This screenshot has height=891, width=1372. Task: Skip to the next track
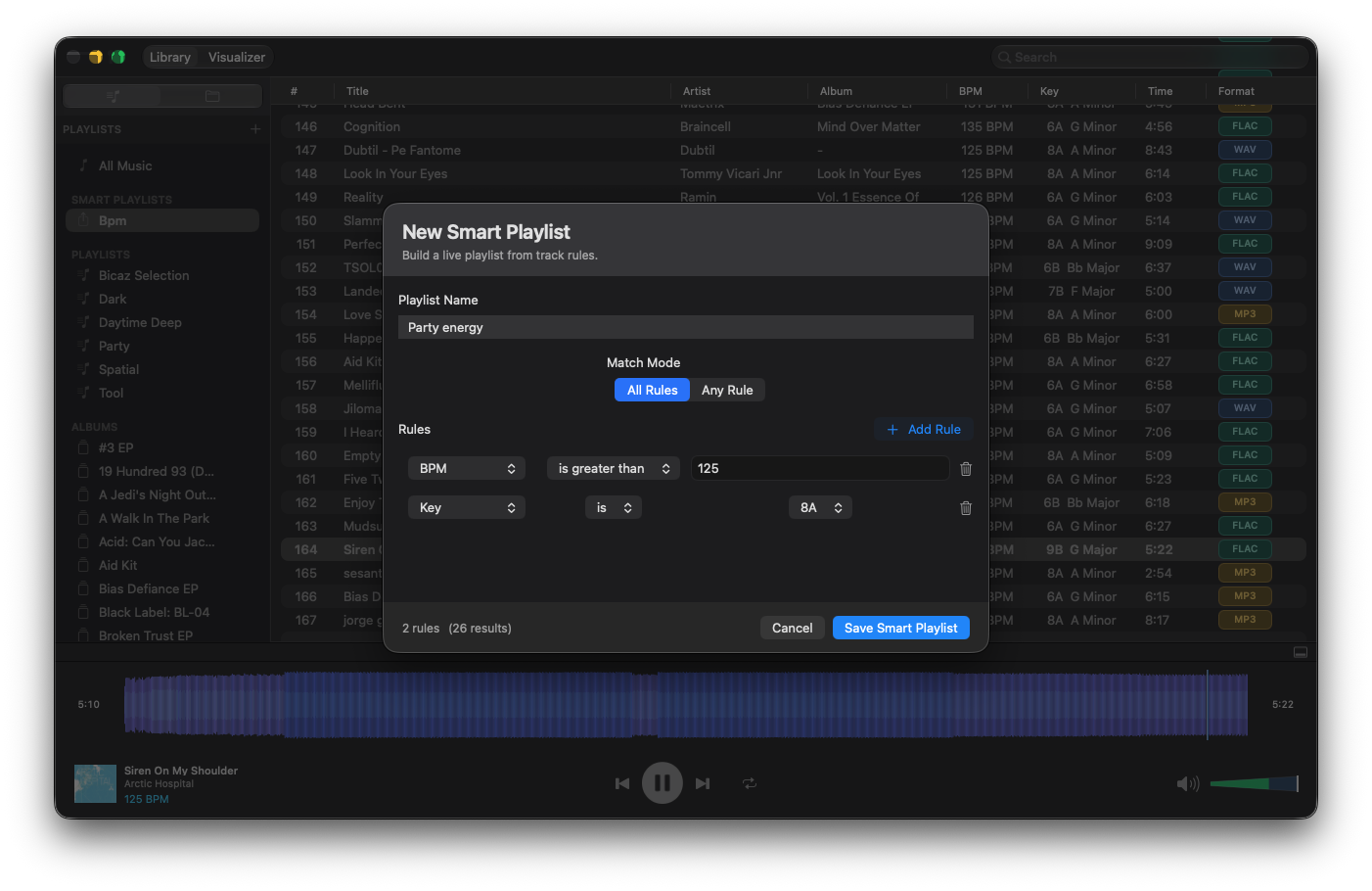pyautogui.click(x=703, y=783)
